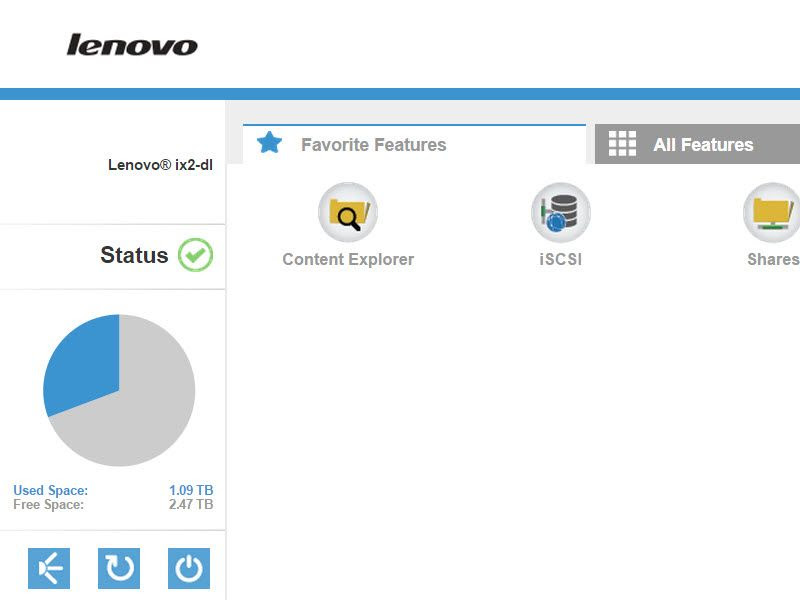Click the Lenovo ix2-dl device name
This screenshot has height=600, width=800.
point(160,165)
